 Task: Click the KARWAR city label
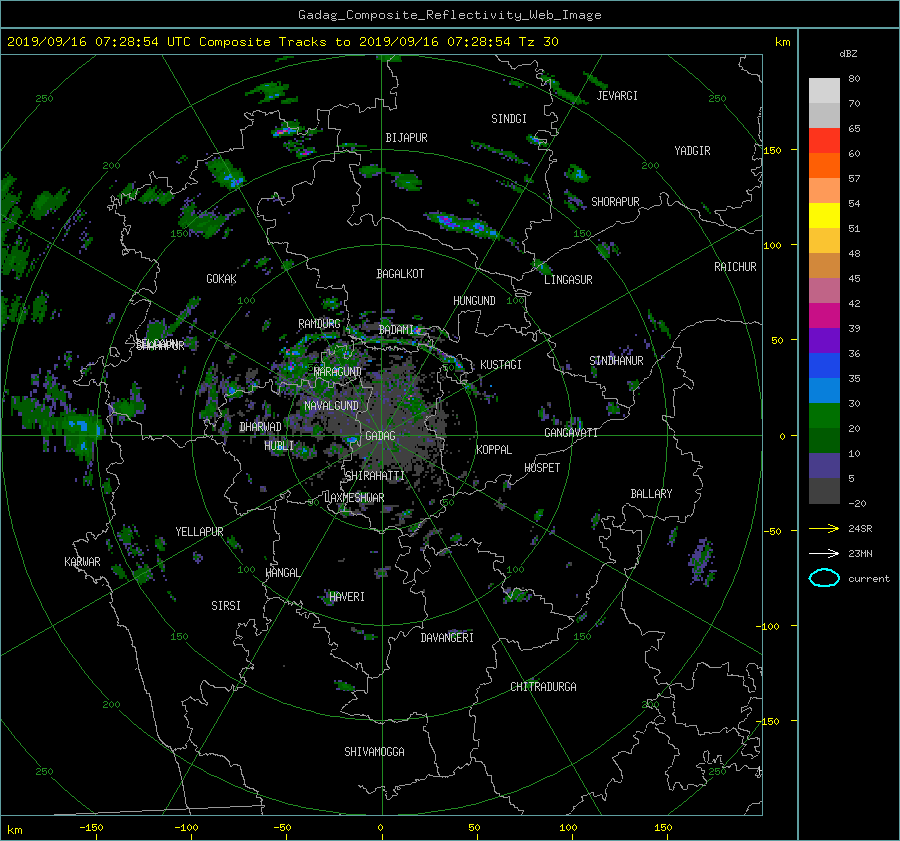[x=82, y=562]
